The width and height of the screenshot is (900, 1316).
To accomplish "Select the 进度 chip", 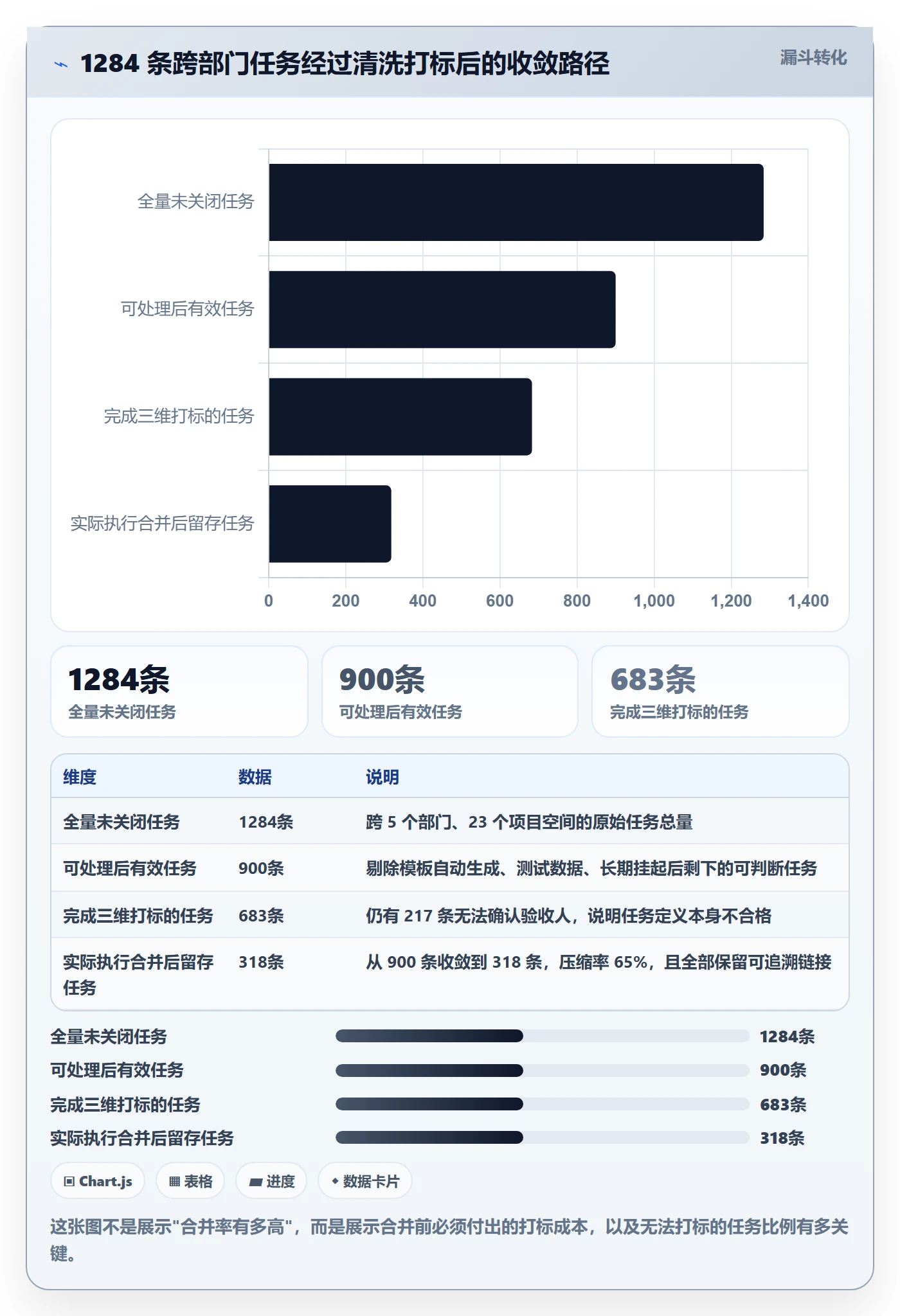I will (x=271, y=1181).
